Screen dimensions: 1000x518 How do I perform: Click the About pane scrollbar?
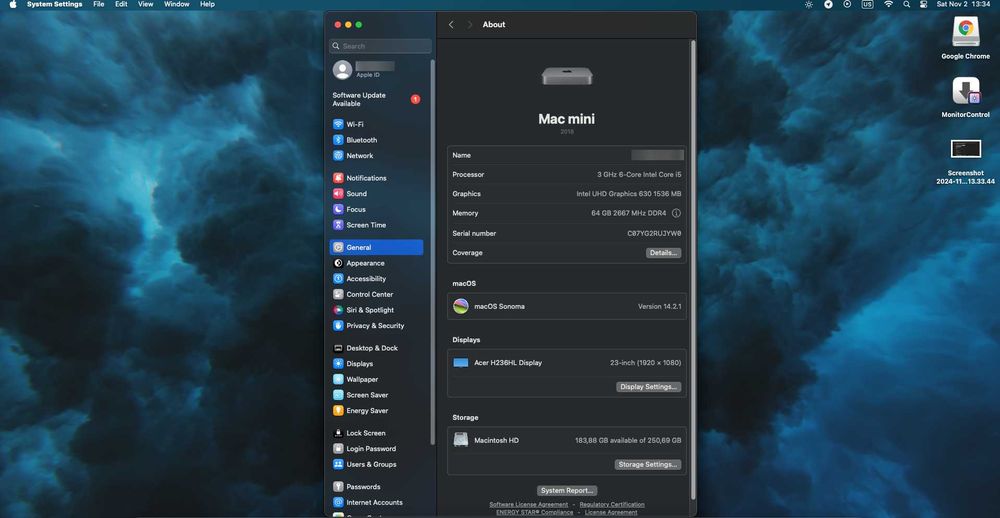pyautogui.click(x=693, y=268)
